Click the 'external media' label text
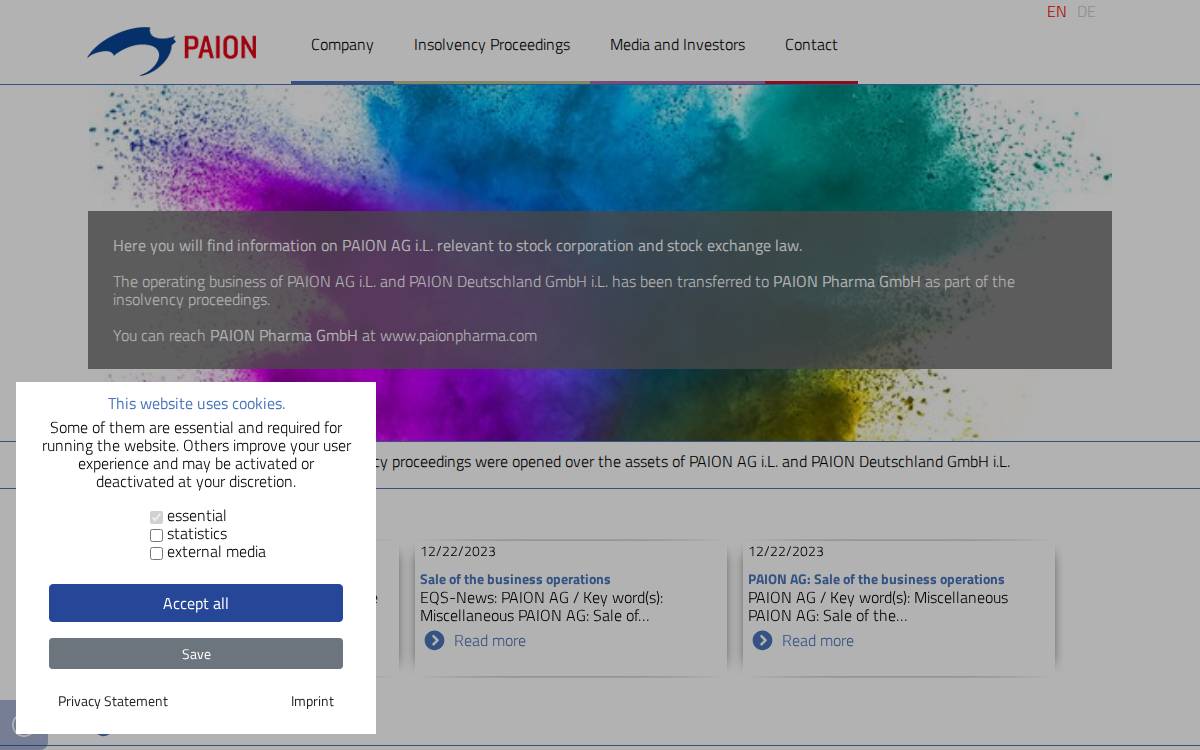 [x=216, y=552]
